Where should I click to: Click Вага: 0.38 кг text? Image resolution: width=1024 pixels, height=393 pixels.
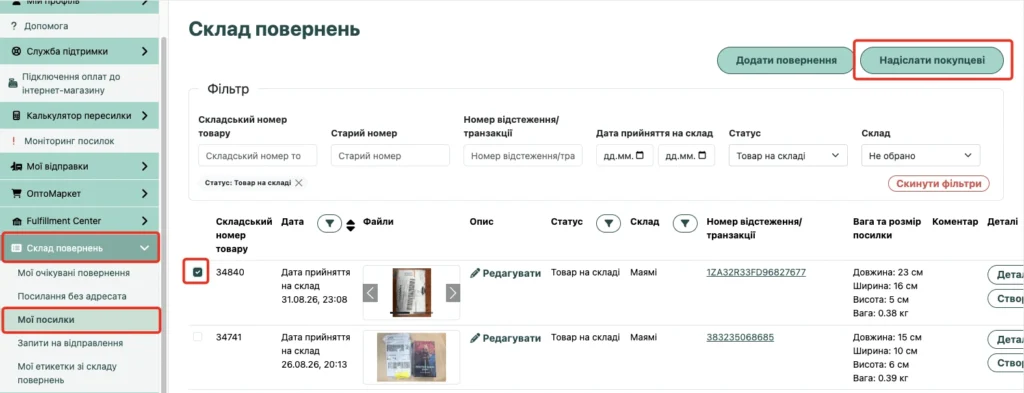[880, 313]
